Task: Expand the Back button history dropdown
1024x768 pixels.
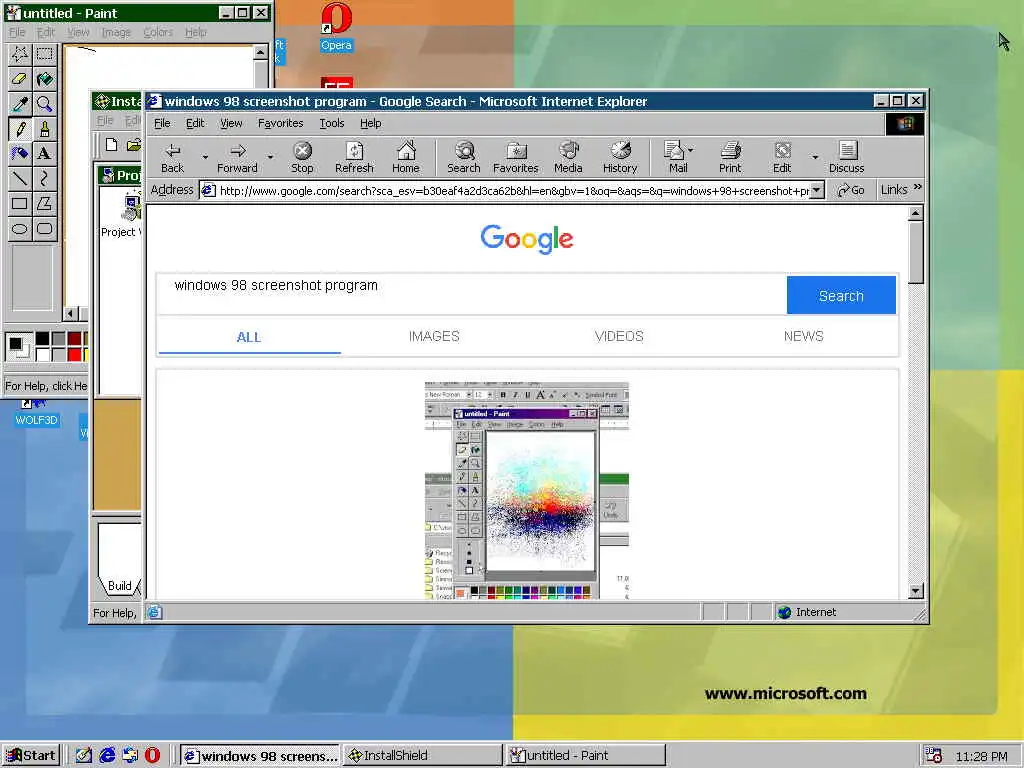Action: pyautogui.click(x=205, y=157)
